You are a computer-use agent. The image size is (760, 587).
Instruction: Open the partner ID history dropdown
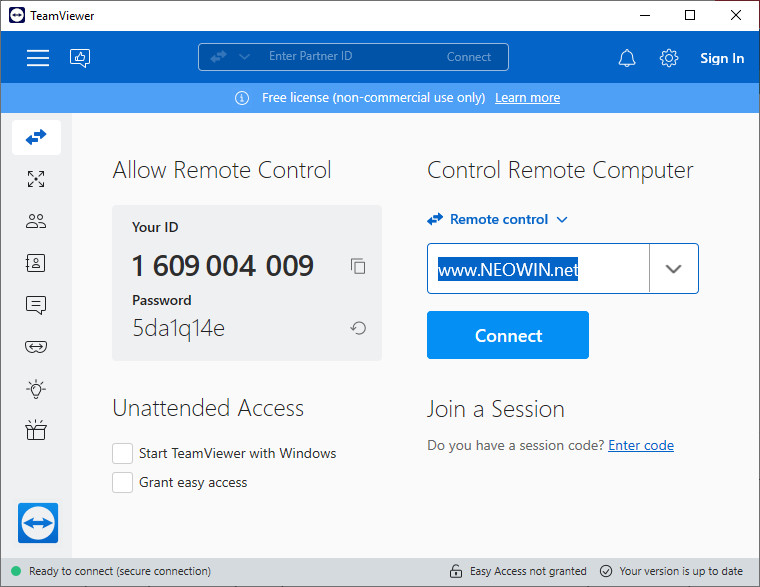tap(673, 269)
